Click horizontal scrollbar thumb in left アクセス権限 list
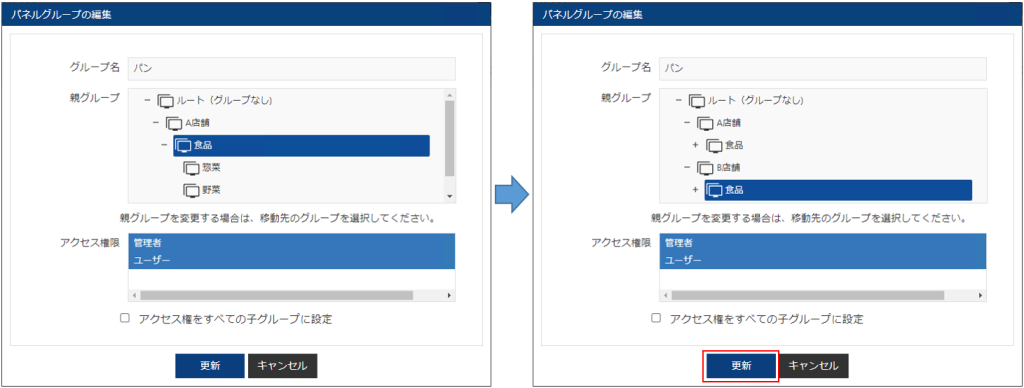Viewport: 1024px width, 388px height. coord(276,295)
